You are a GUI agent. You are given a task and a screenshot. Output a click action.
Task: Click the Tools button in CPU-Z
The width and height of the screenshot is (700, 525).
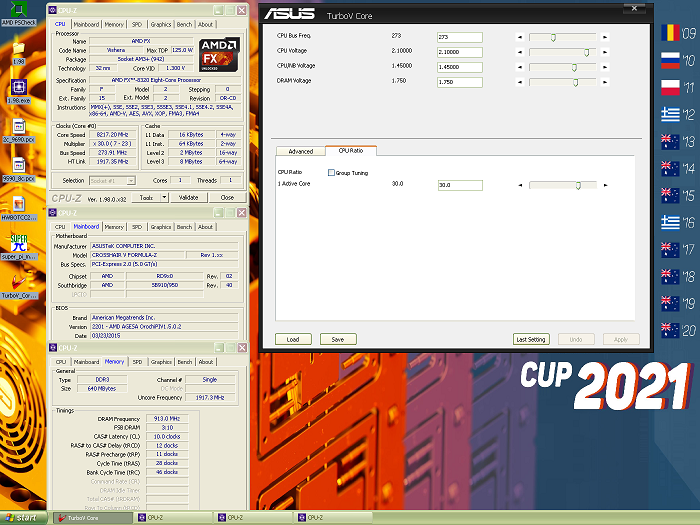146,197
